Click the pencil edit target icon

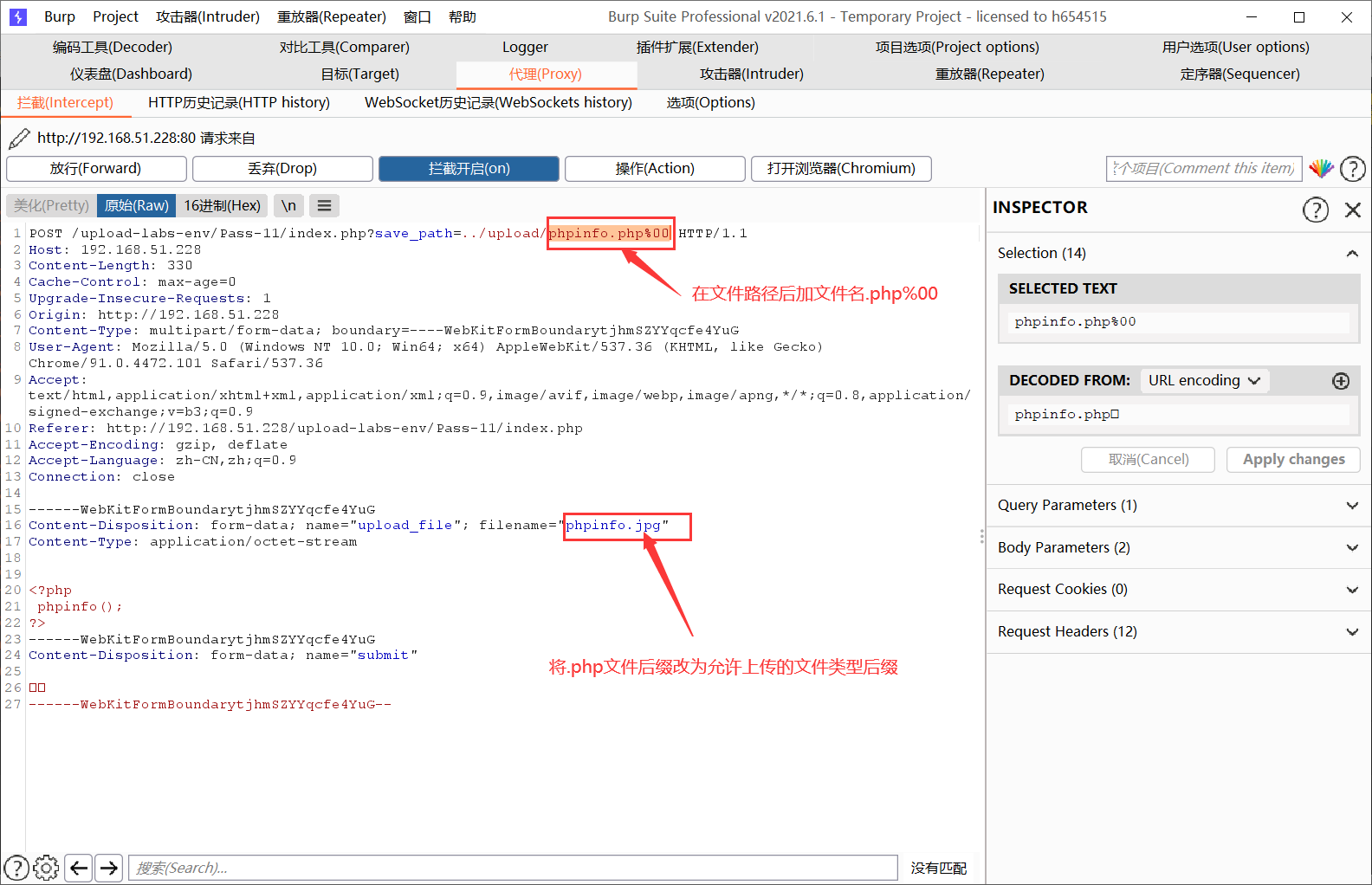click(x=19, y=138)
